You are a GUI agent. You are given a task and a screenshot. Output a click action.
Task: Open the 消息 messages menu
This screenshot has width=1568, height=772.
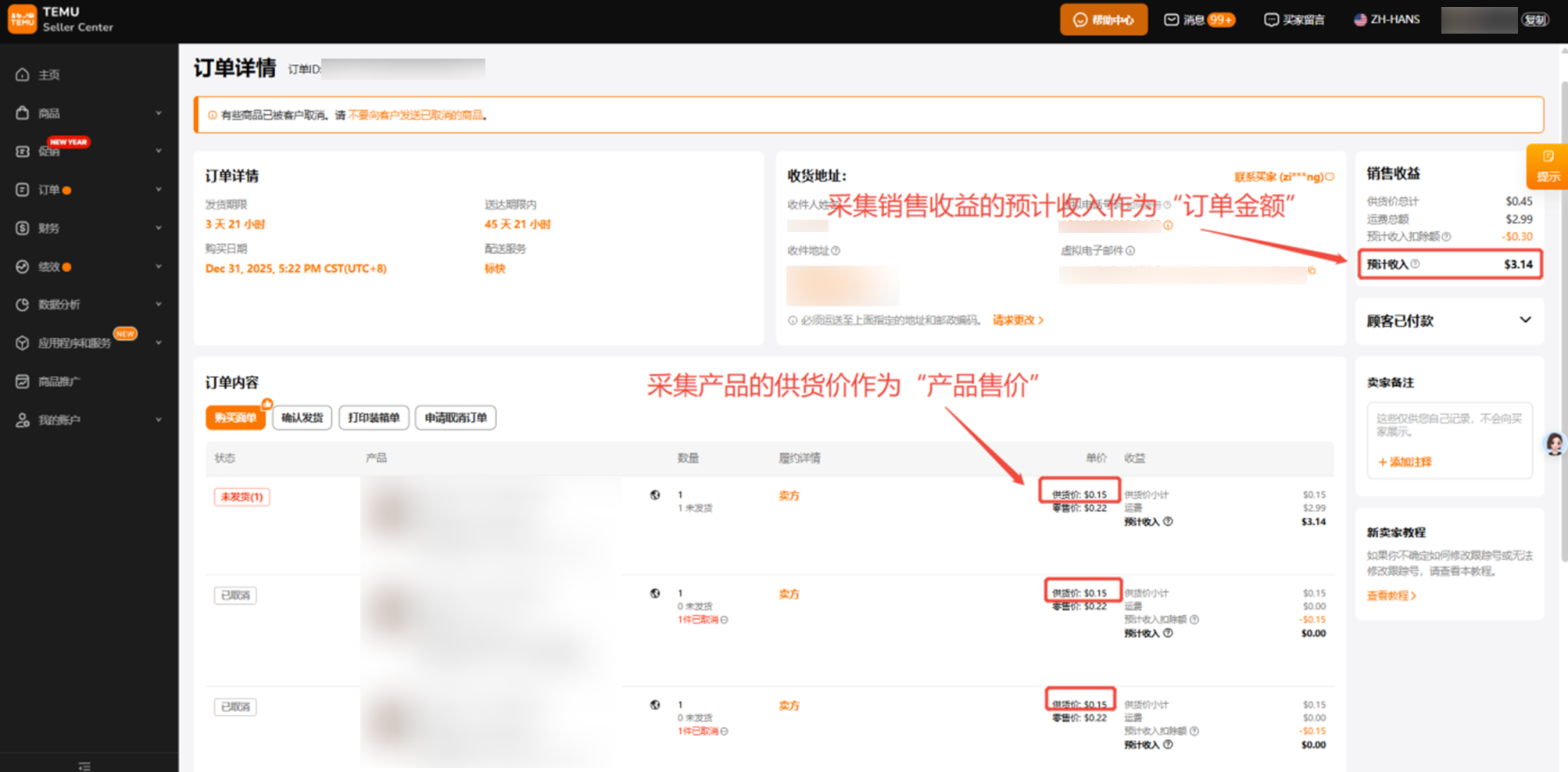click(1199, 20)
